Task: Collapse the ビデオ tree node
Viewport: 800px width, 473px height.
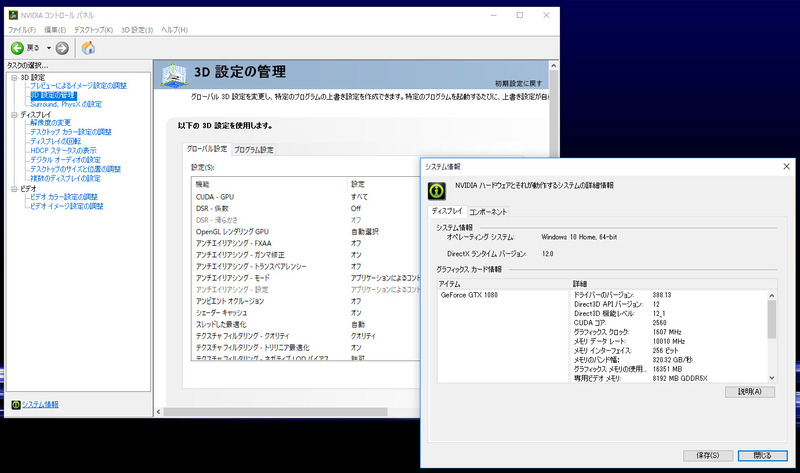Action: [14, 189]
